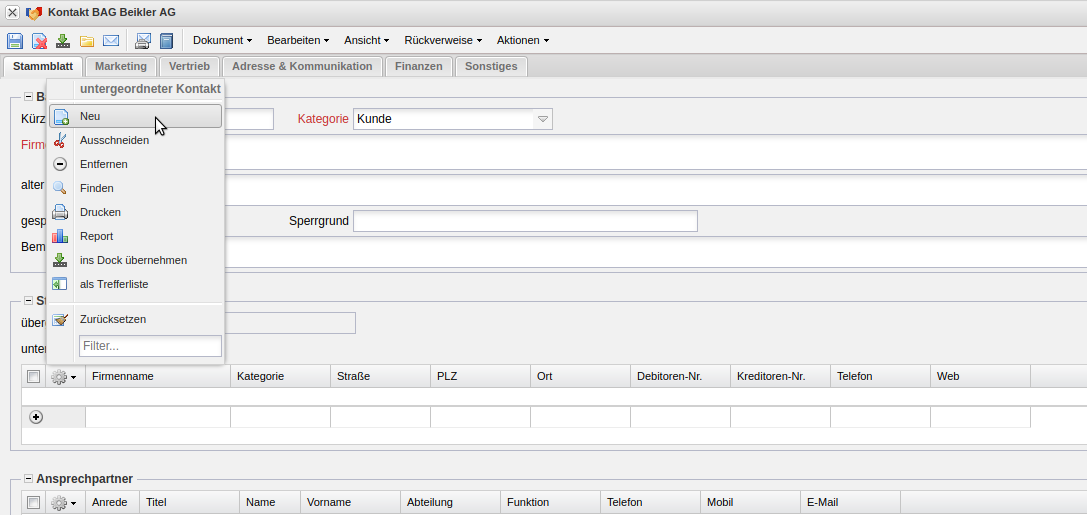Add a row with the plus icon
Viewport: 1087px width, 515px height.
(36, 417)
